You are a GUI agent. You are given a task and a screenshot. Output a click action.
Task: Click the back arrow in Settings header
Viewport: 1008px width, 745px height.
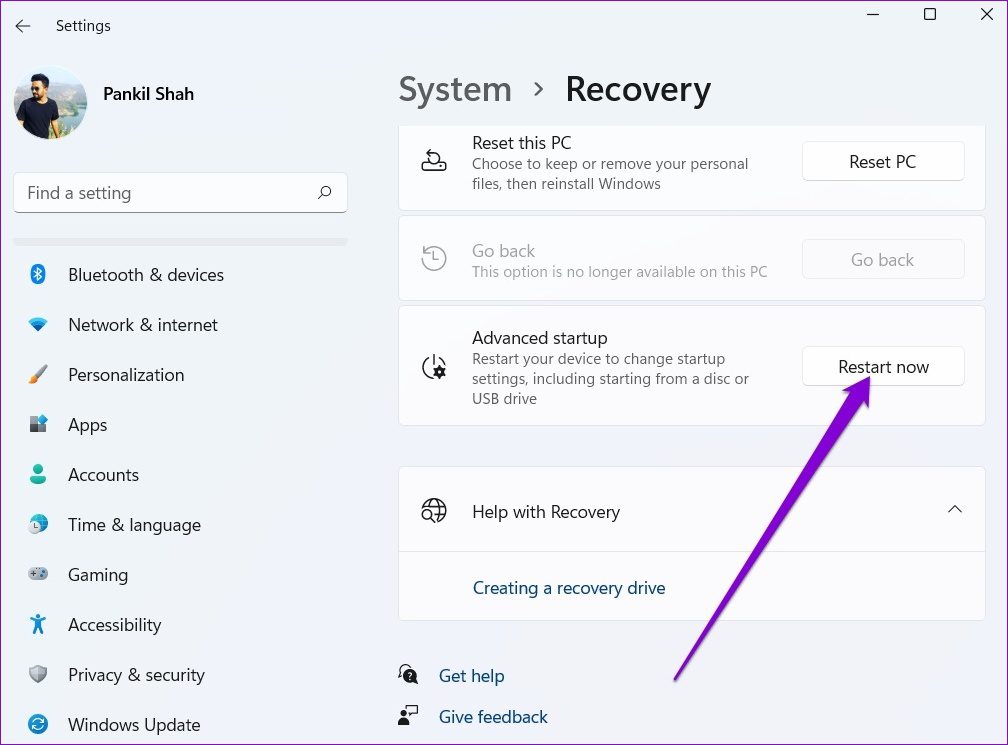click(x=23, y=26)
